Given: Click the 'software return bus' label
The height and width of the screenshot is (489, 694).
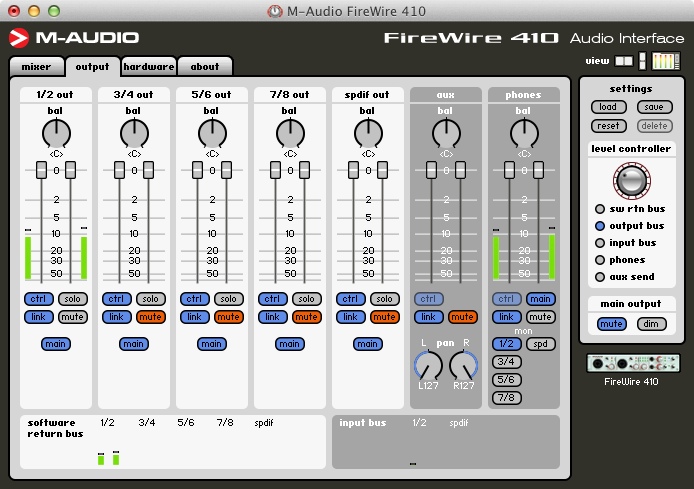Looking at the screenshot, I should pos(55,428).
